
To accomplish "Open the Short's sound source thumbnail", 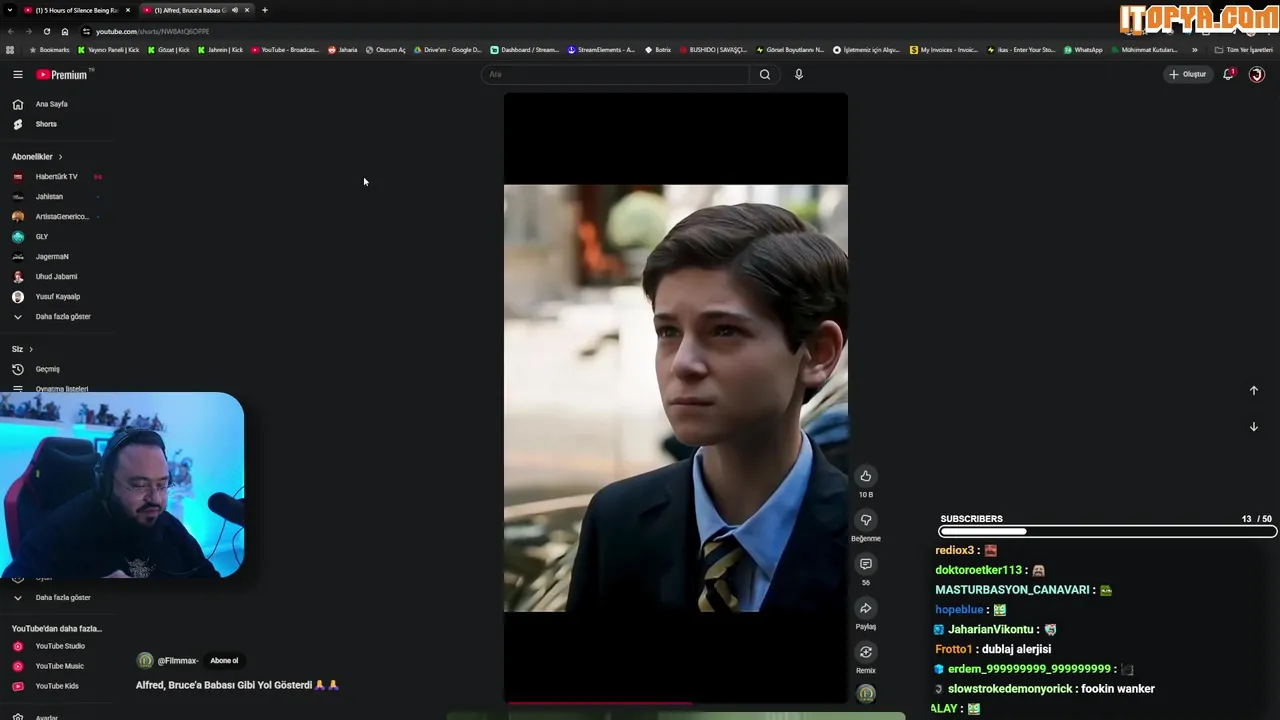I will tap(866, 693).
